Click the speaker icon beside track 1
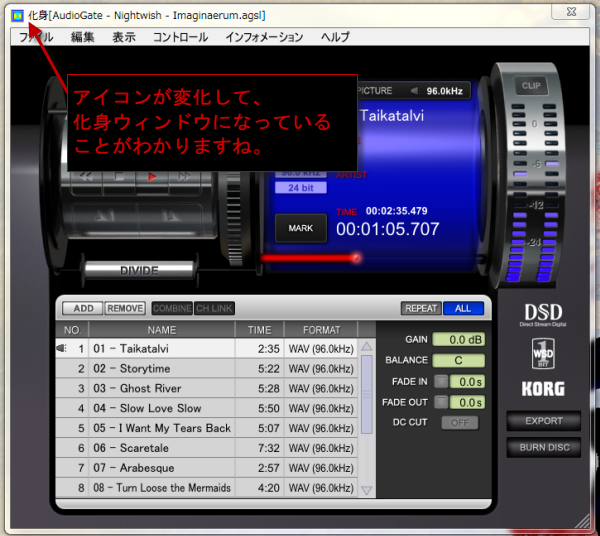Screen dimensions: 600x536 click(x=62, y=349)
